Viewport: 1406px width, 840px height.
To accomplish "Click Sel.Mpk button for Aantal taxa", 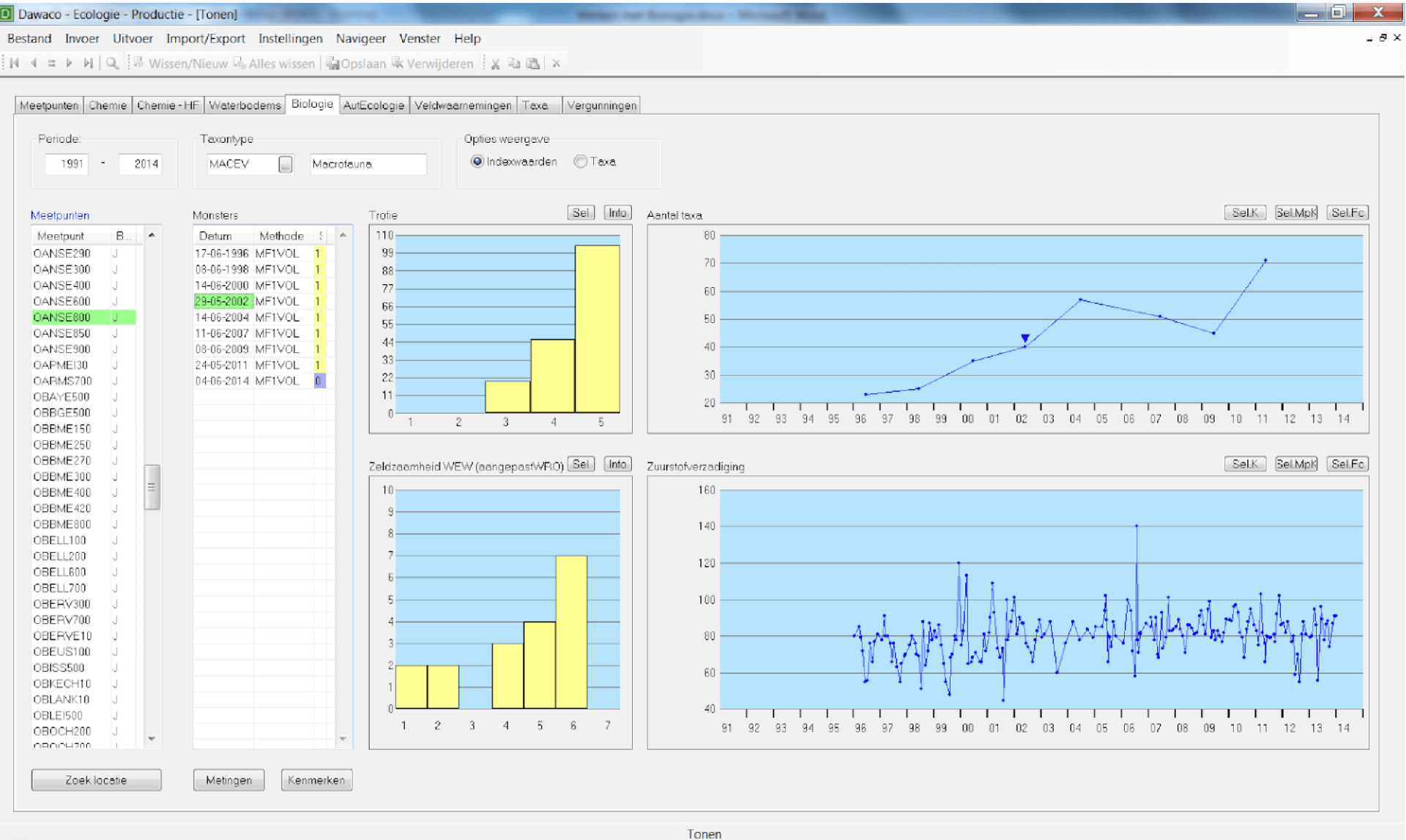I will tap(1296, 213).
